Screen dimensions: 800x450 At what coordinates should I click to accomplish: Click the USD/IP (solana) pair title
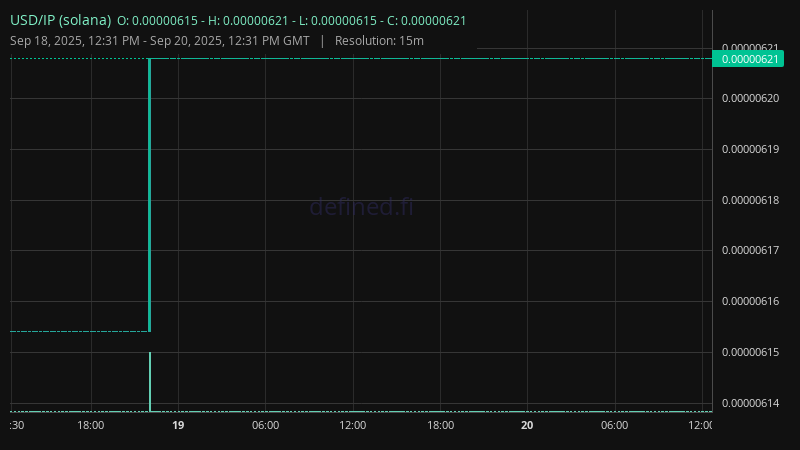coord(61,20)
